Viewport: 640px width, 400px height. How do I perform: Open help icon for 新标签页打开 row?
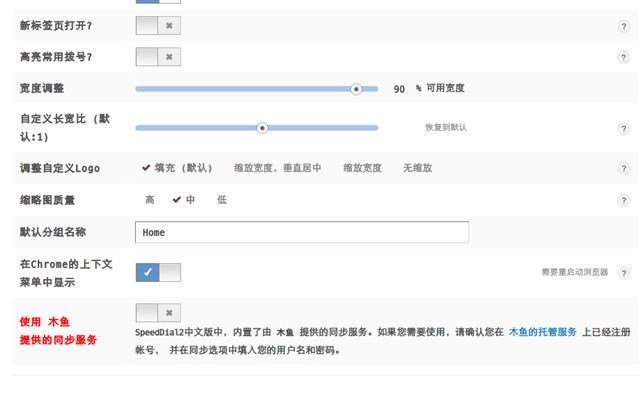[623, 27]
